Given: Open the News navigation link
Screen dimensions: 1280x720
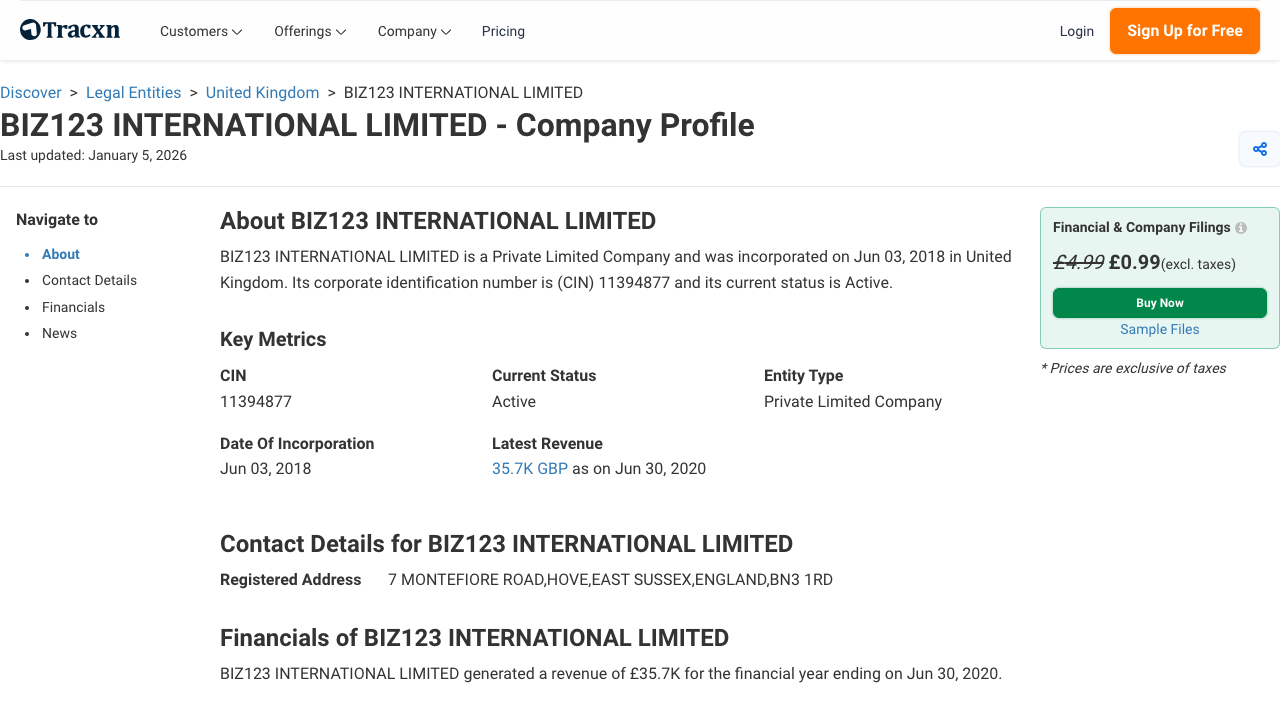Looking at the screenshot, I should (x=59, y=333).
